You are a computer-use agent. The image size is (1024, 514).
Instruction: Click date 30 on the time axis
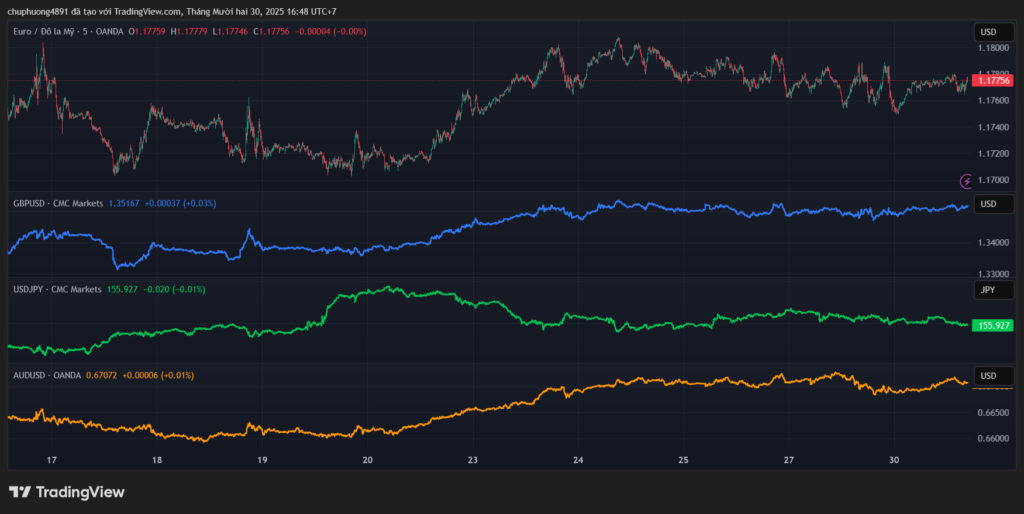coord(894,460)
